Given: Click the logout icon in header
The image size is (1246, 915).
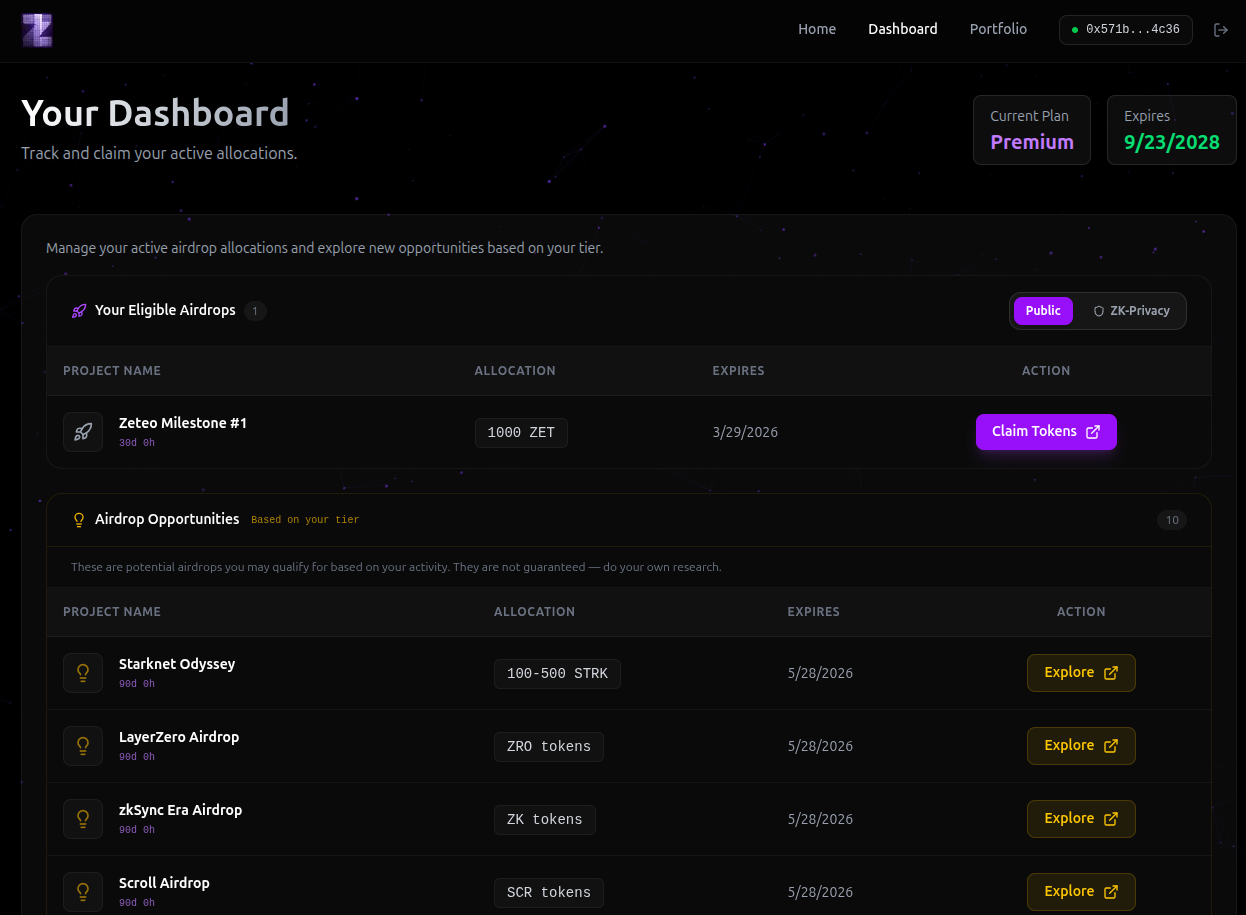Looking at the screenshot, I should click(1220, 30).
